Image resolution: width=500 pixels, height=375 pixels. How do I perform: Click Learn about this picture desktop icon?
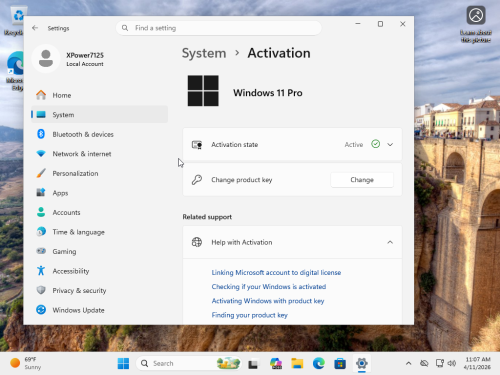(x=476, y=24)
